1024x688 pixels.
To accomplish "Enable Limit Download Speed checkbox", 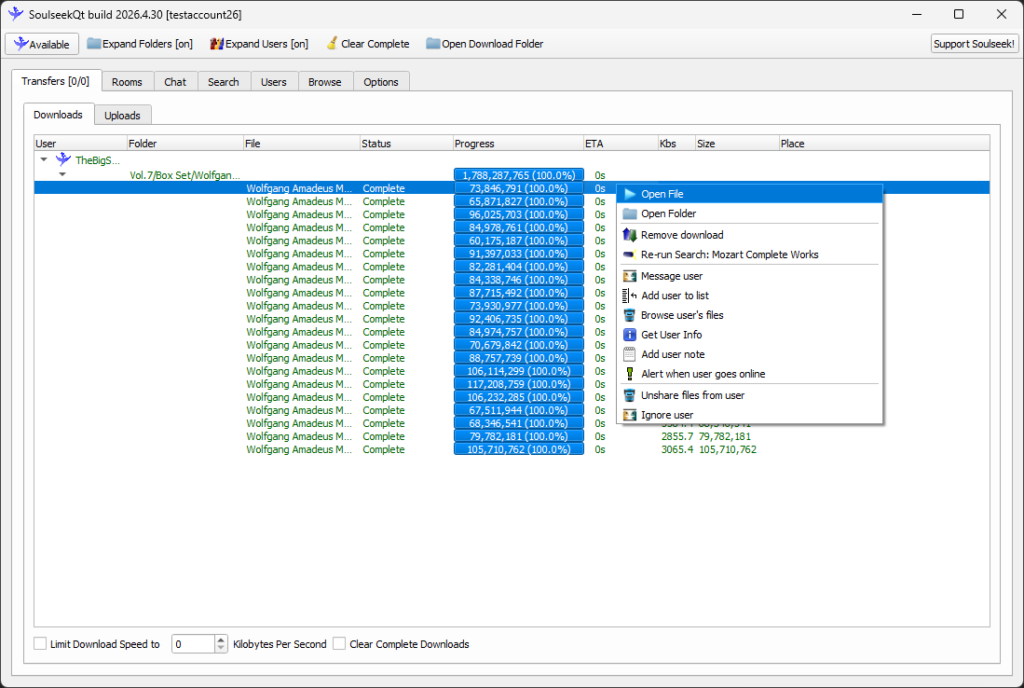I will (x=40, y=644).
